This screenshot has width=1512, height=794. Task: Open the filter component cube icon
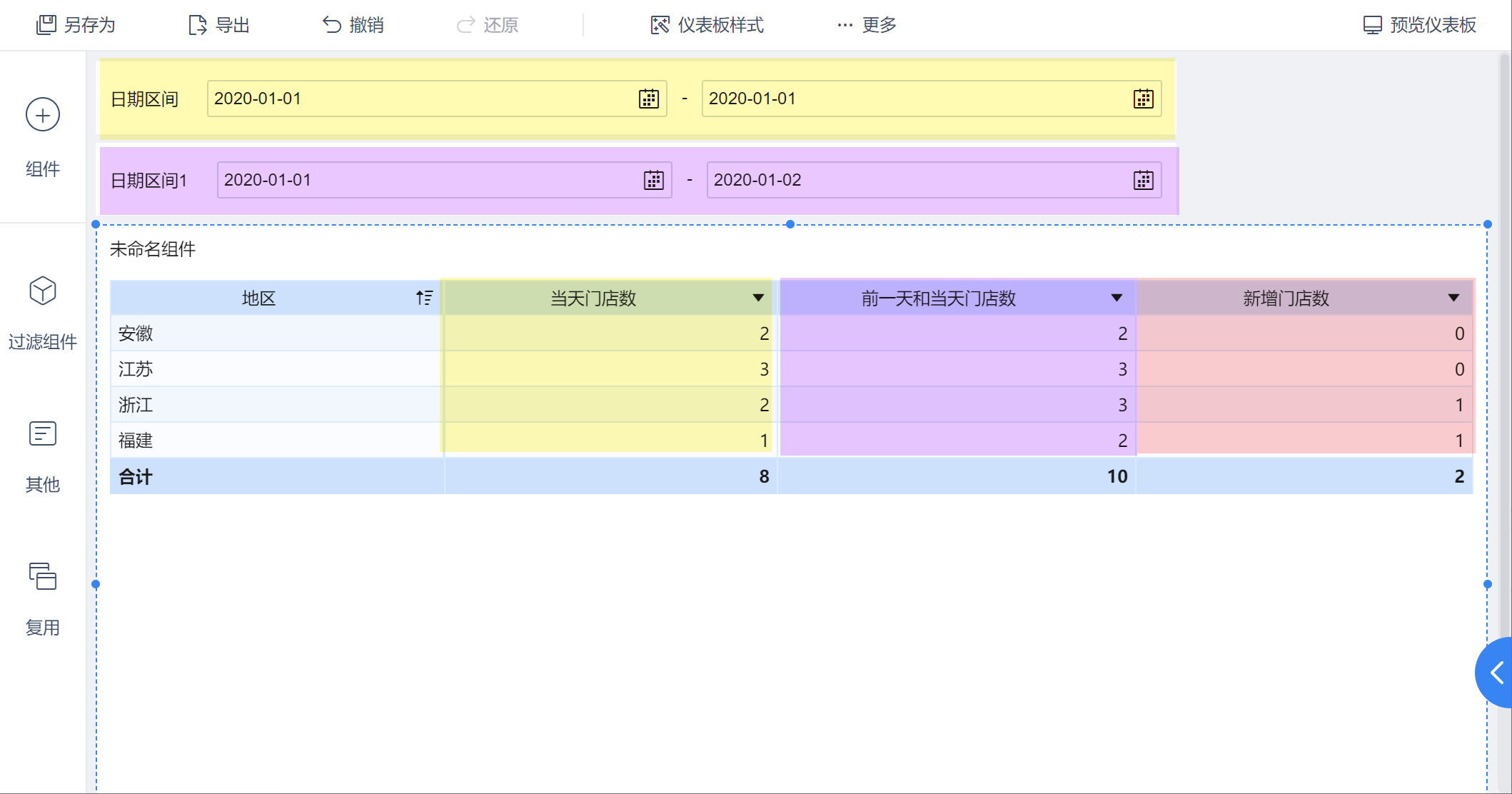[x=43, y=291]
